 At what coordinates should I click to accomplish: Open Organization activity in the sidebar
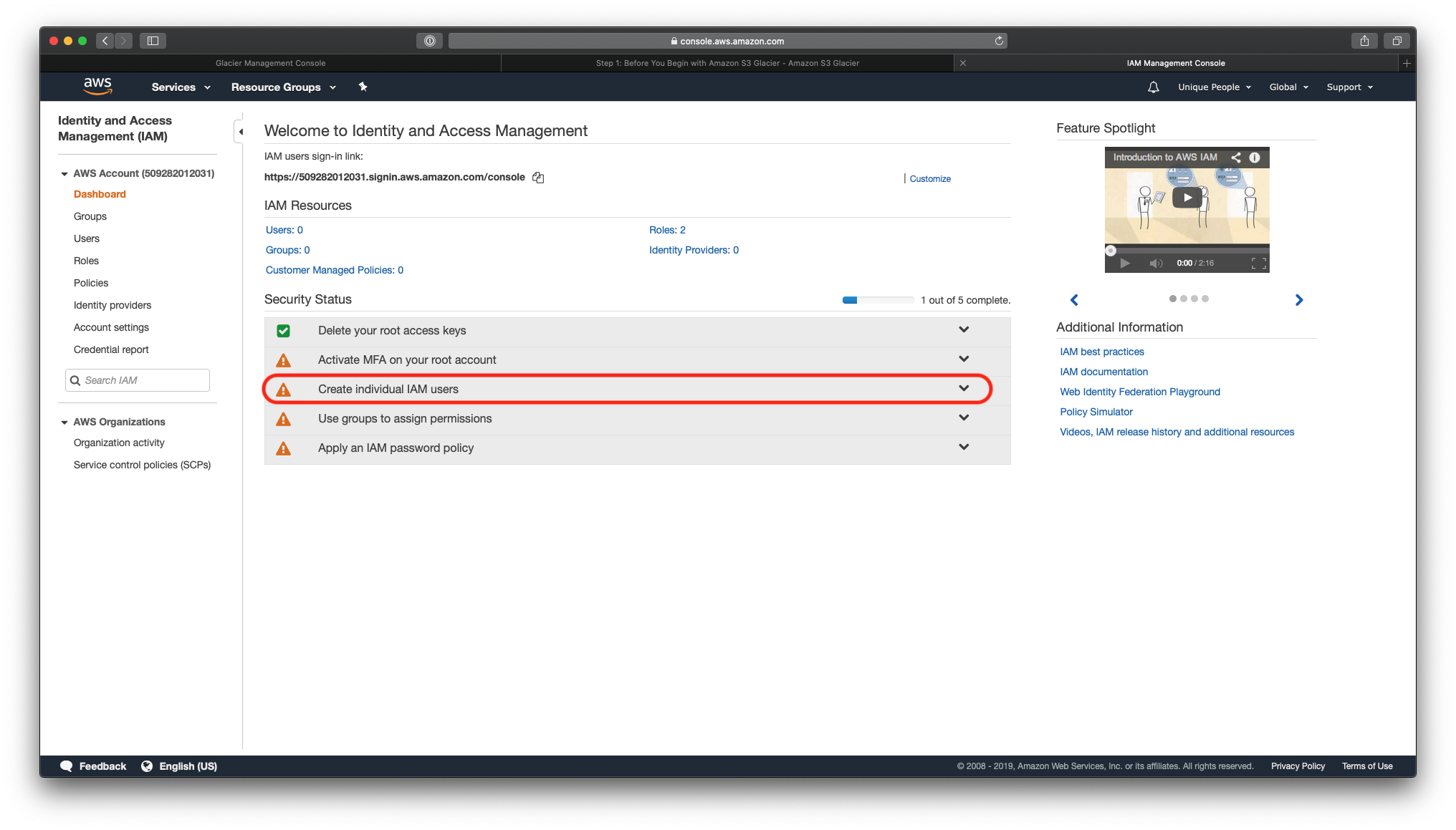[119, 443]
